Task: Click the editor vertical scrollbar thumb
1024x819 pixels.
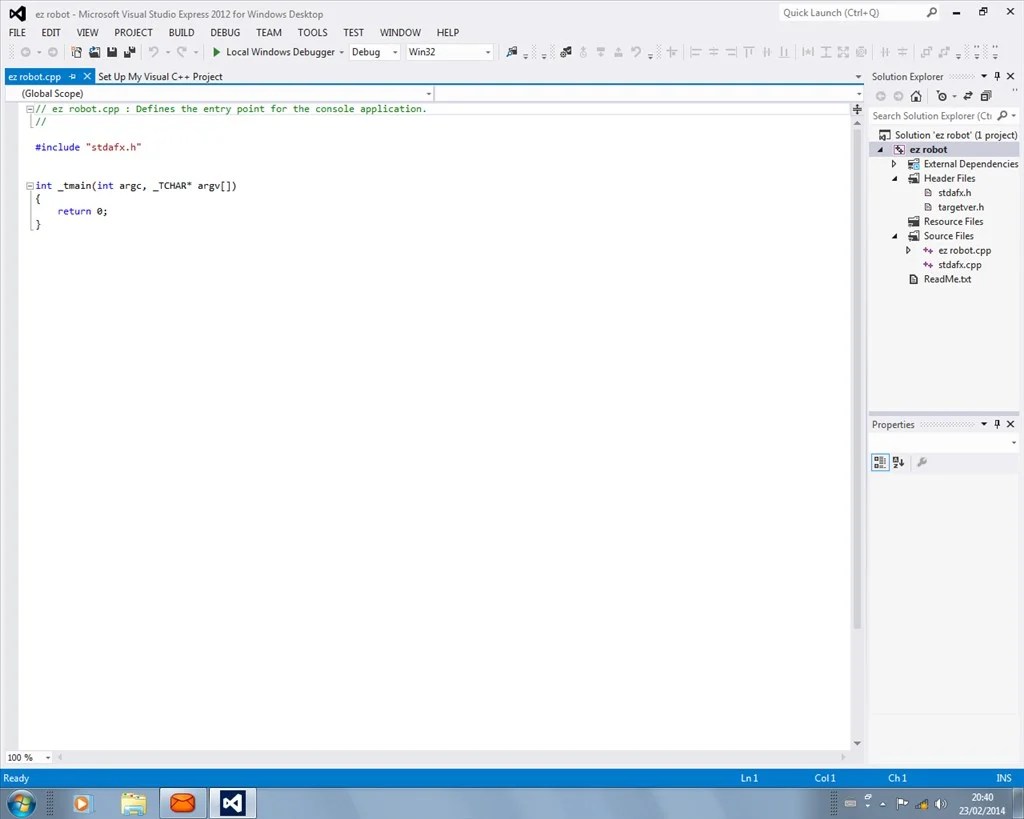Action: [x=857, y=379]
